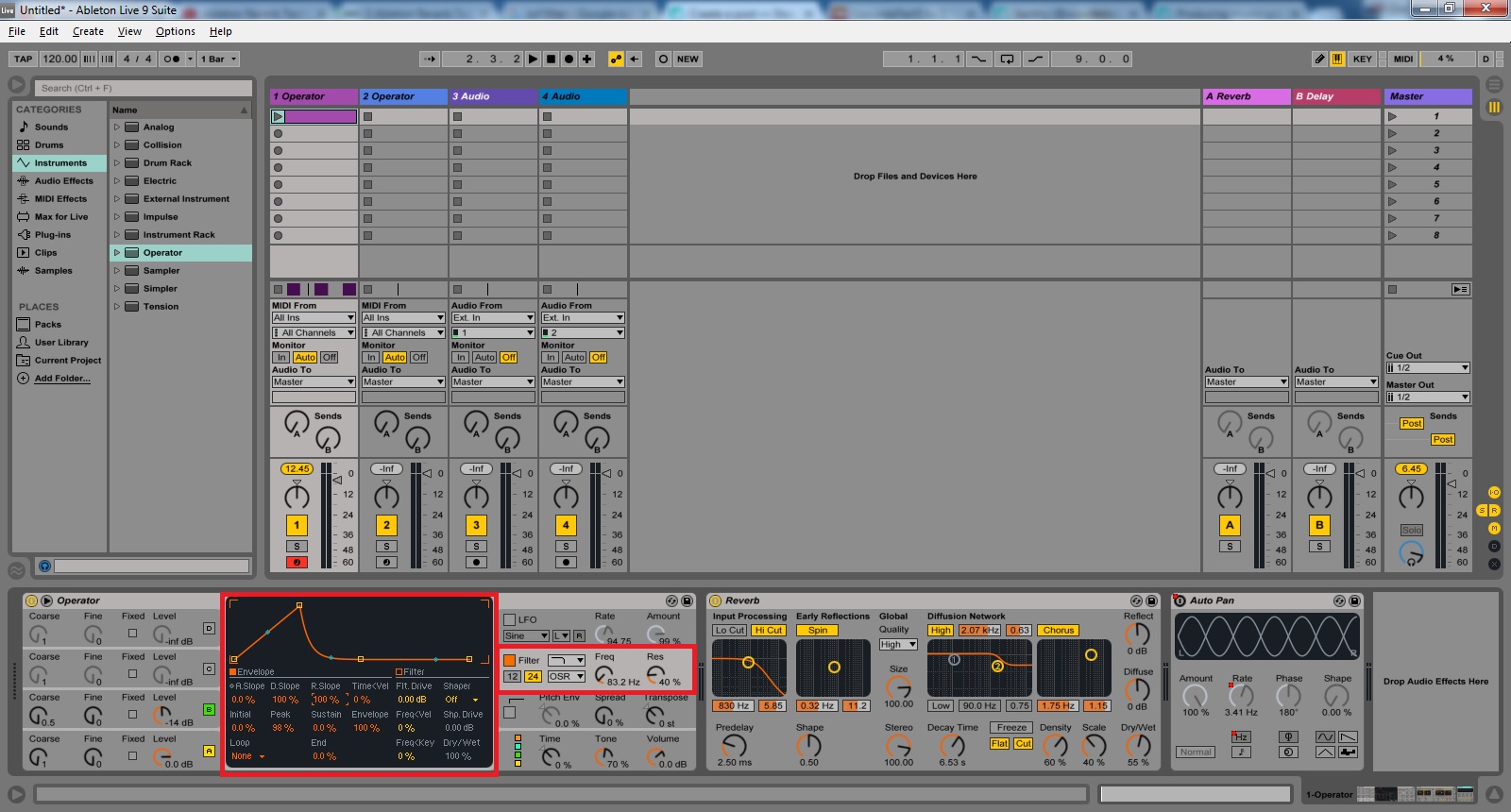This screenshot has width=1511, height=812.
Task: Open Audio To dropdown on track 3
Action: click(x=493, y=382)
